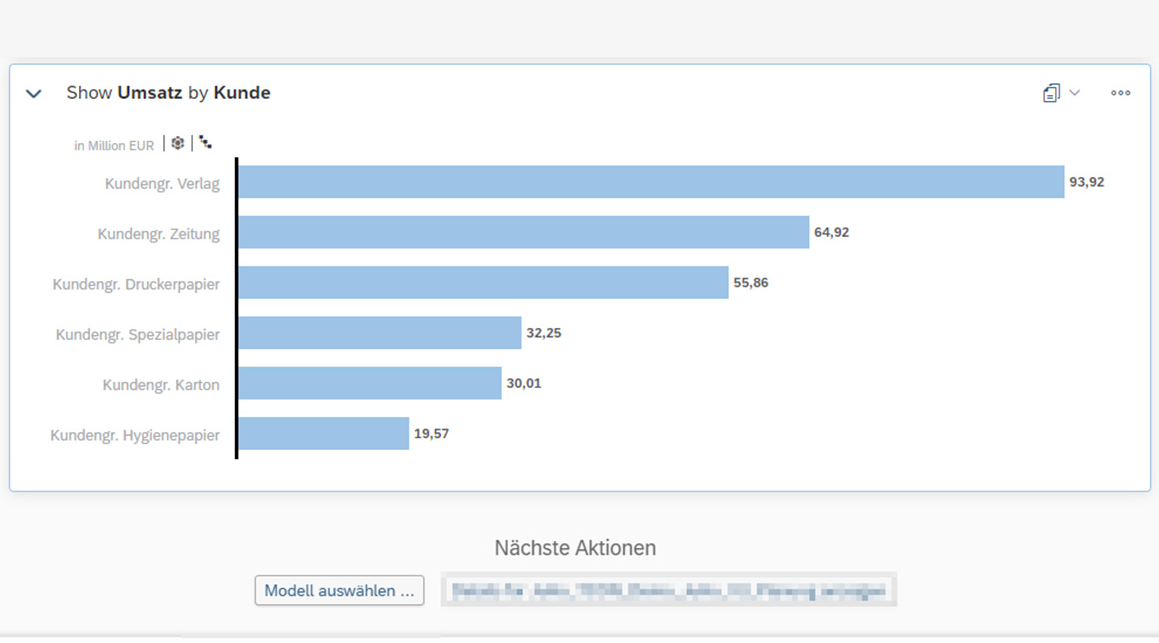Viewport: 1159px width, 643px height.
Task: Collapse the Show Umsatz by Kunde card
Action: pos(34,94)
